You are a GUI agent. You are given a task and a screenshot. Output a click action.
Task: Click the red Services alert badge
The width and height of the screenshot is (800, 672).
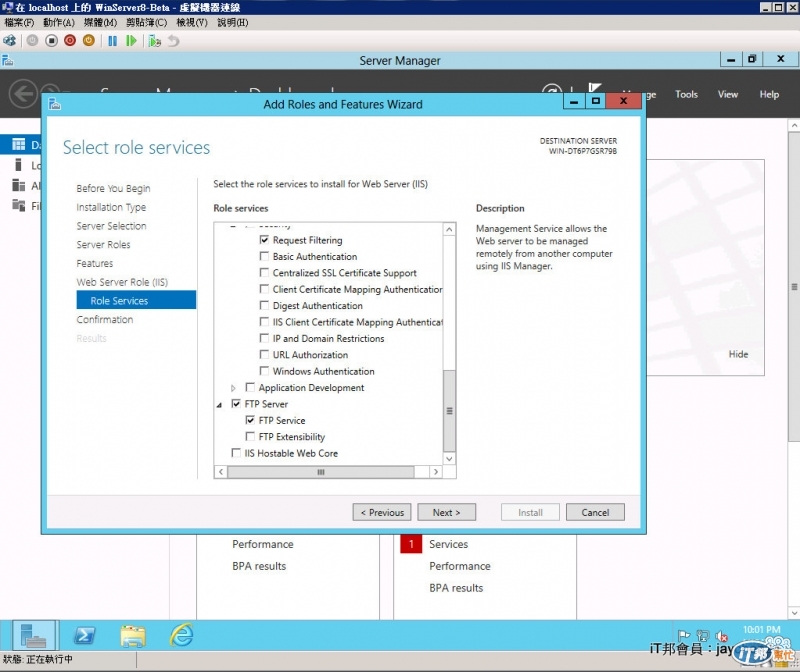coord(411,544)
